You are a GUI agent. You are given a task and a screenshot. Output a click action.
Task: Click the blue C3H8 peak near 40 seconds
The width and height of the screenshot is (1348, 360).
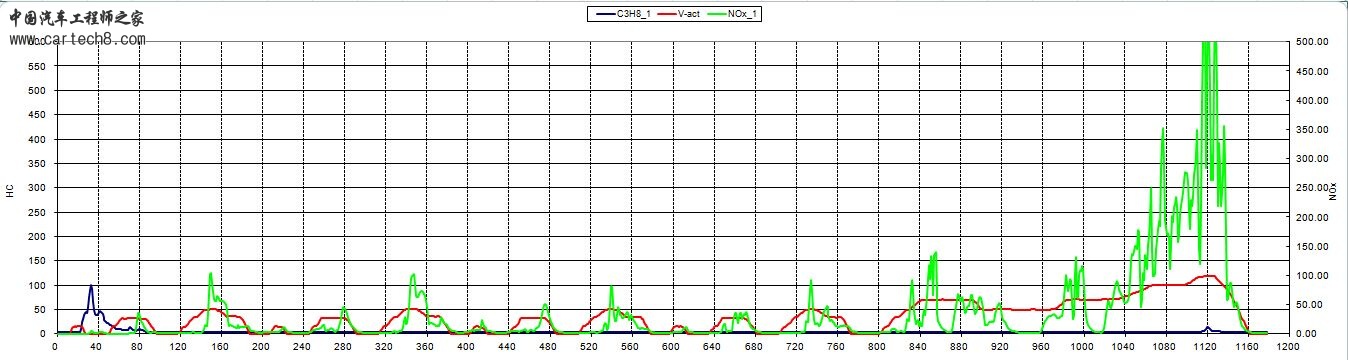91,288
